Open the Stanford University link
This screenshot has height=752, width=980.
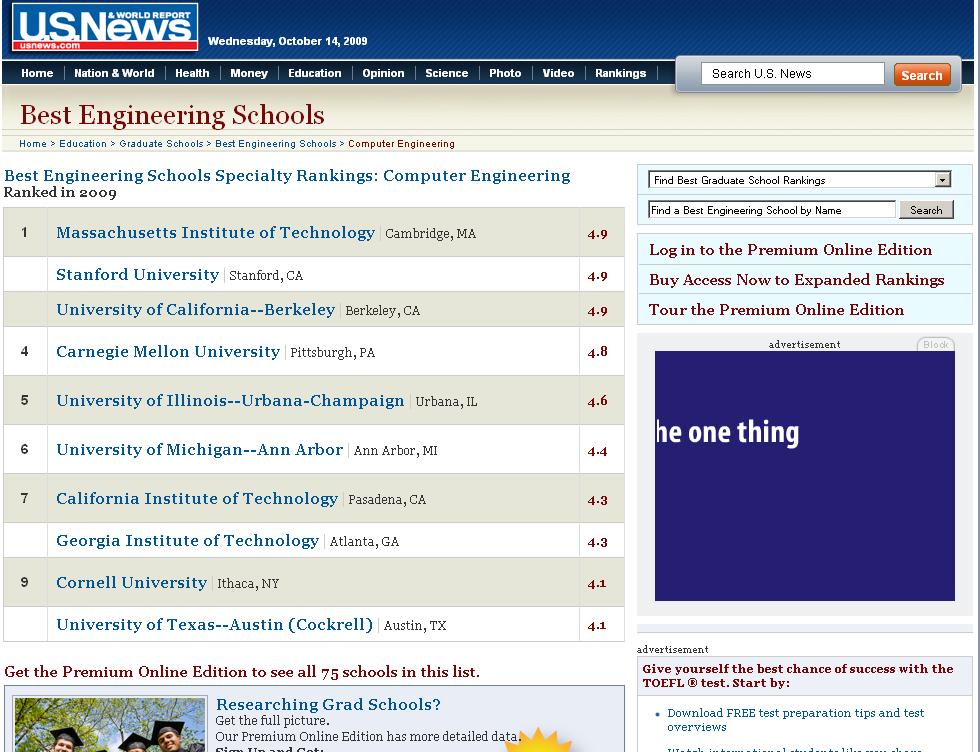click(x=138, y=274)
